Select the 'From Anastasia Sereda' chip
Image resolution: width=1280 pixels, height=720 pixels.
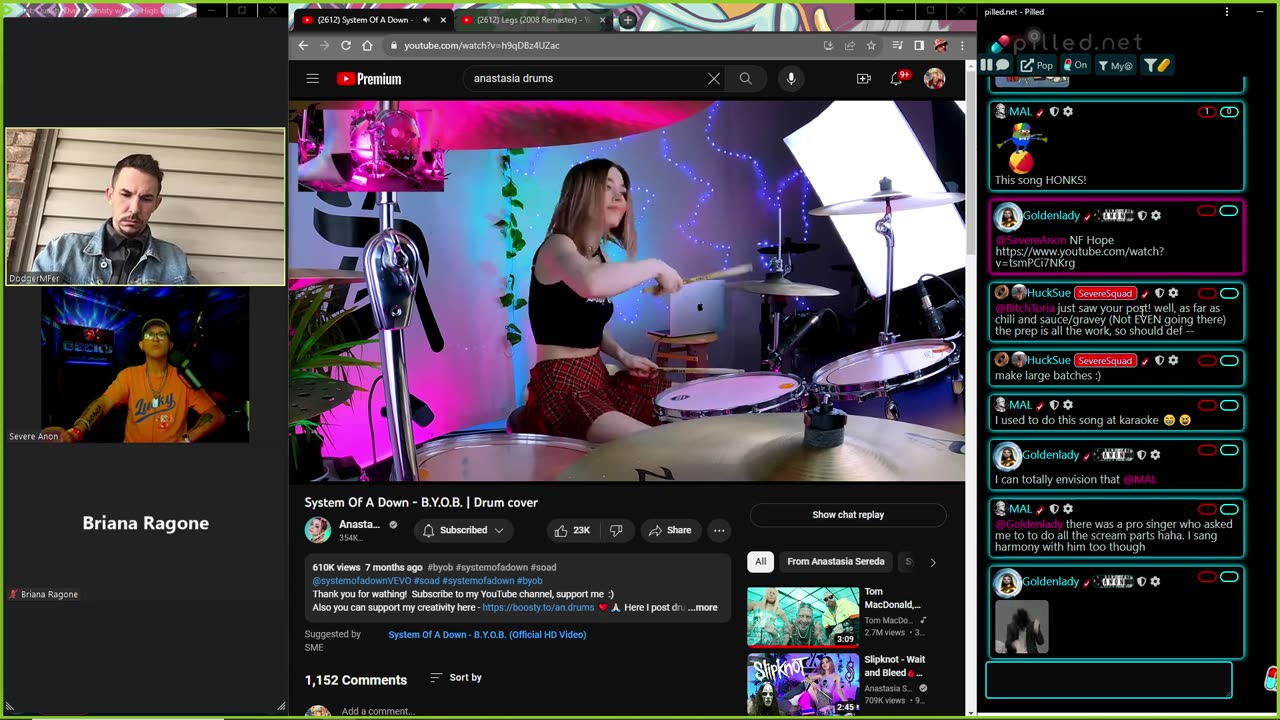(836, 562)
